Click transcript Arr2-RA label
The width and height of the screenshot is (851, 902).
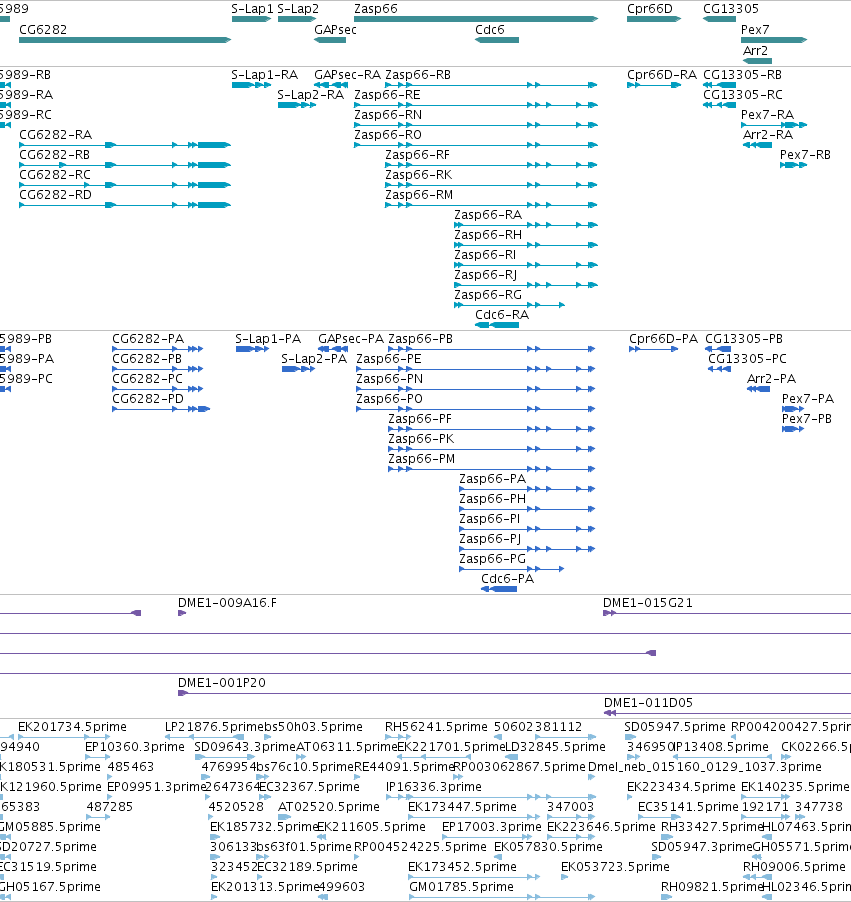pyautogui.click(x=768, y=135)
